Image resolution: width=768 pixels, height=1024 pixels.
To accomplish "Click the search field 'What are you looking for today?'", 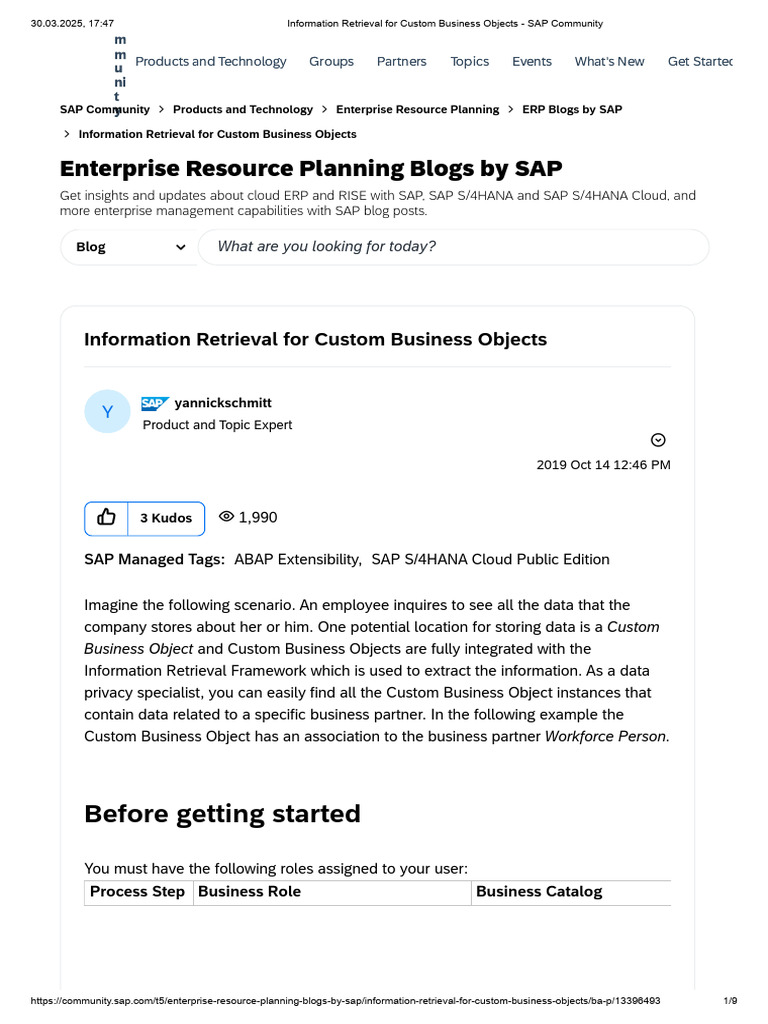I will pyautogui.click(x=453, y=247).
